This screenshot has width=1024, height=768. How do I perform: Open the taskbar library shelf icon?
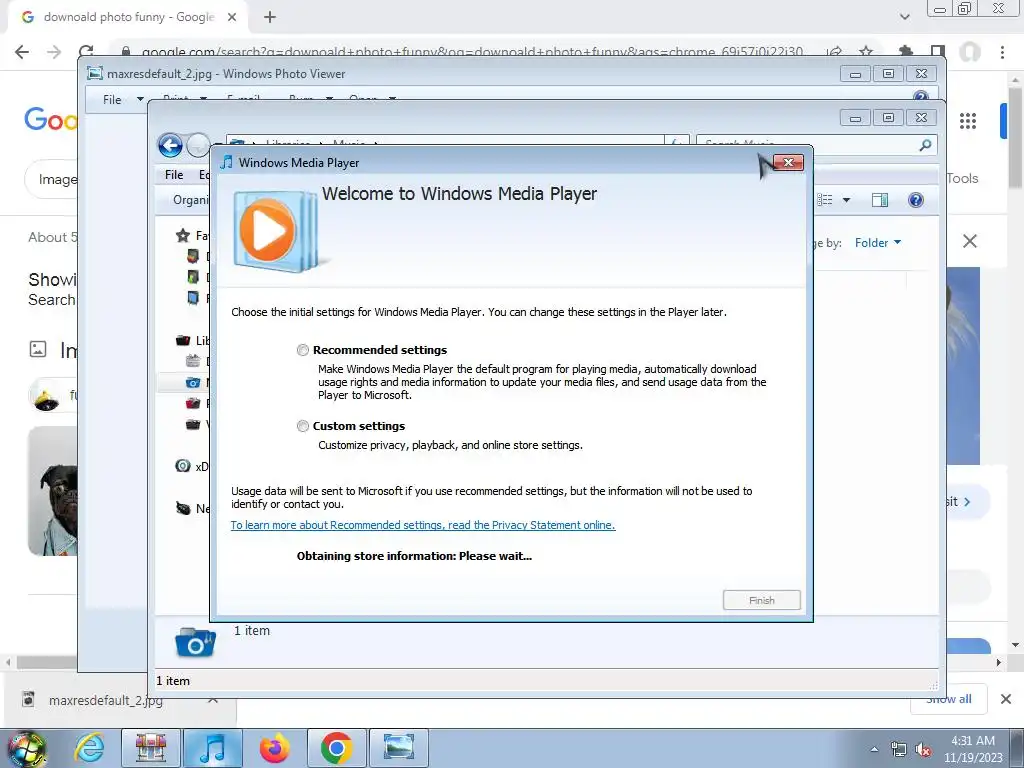[x=151, y=748]
